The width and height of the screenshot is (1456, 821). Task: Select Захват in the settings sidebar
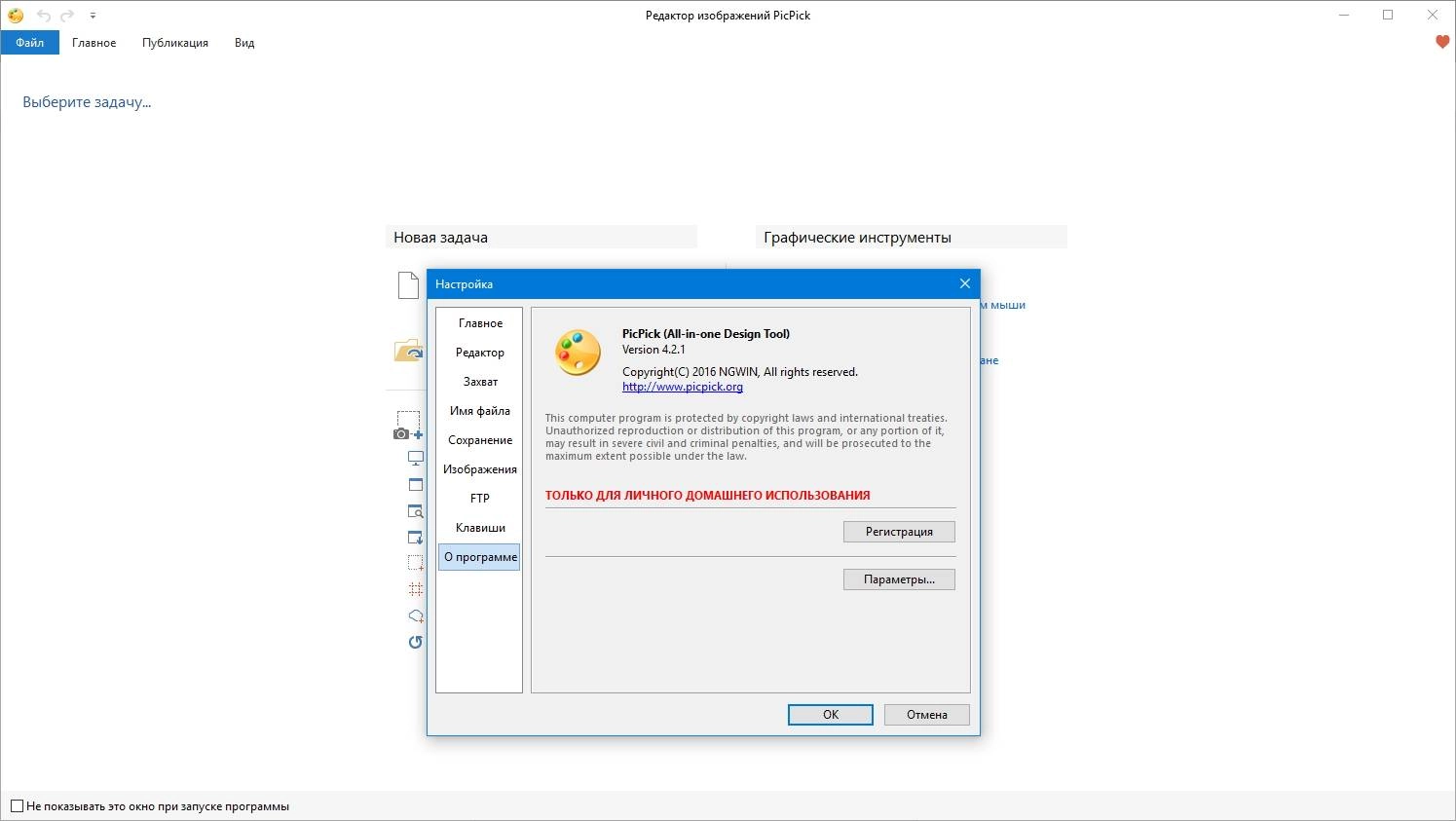click(x=480, y=382)
